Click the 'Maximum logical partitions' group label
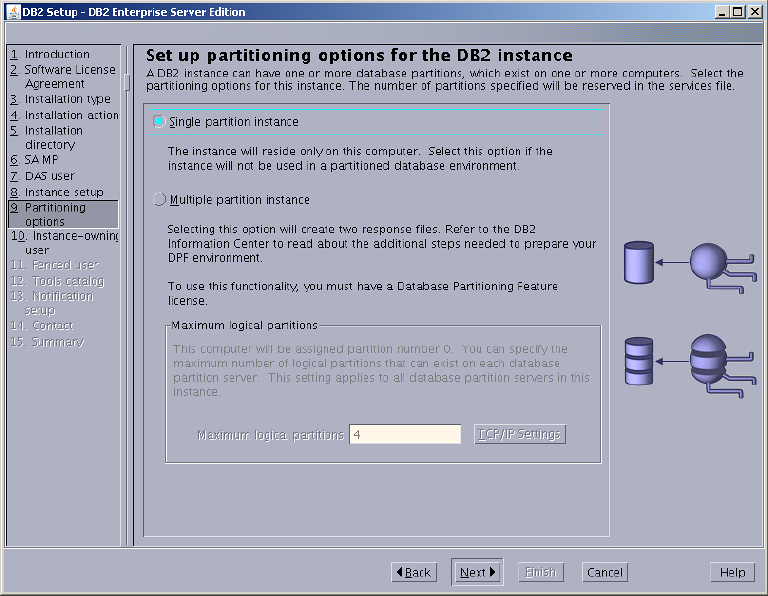The image size is (768, 596). click(x=244, y=325)
